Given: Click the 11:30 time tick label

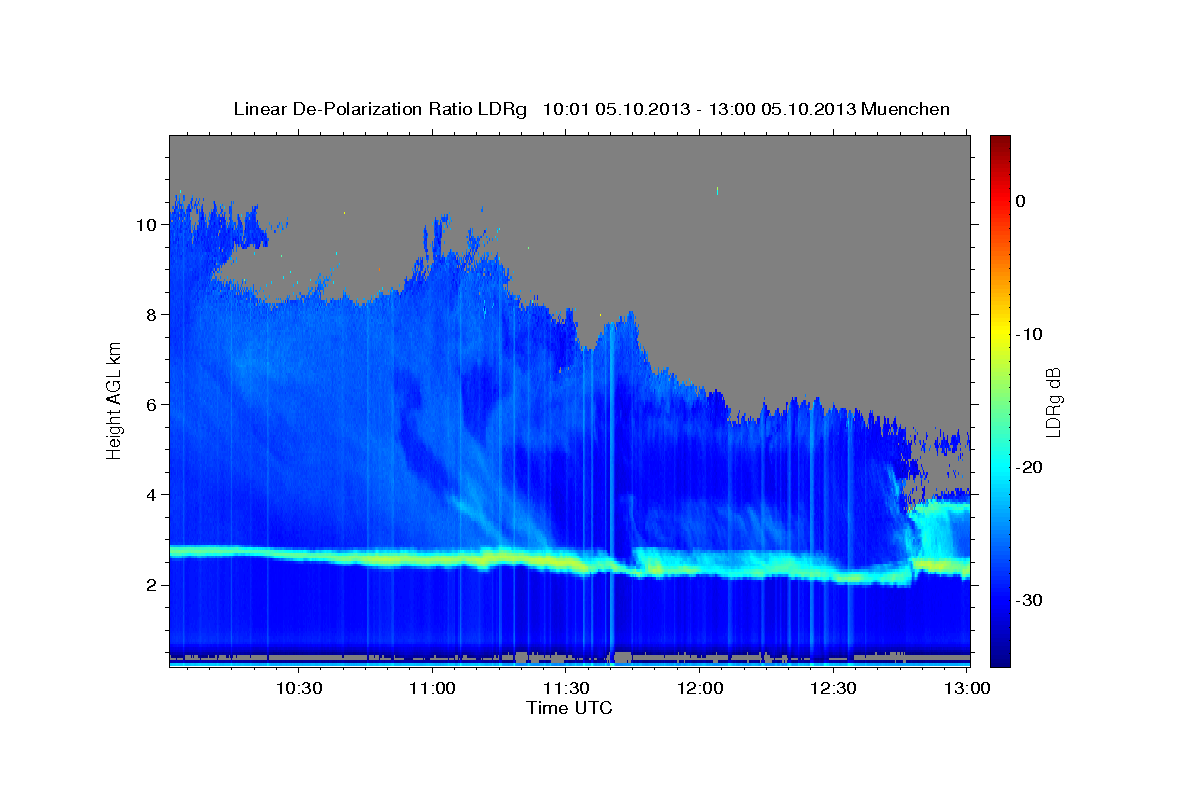Looking at the screenshot, I should [566, 688].
